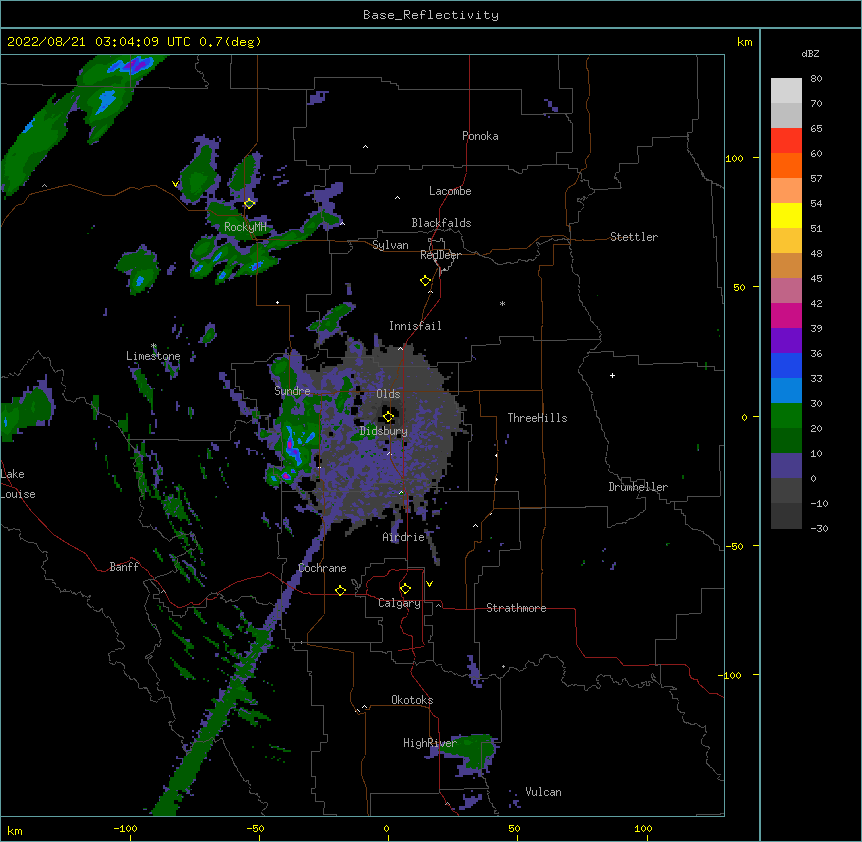
Task: Click the yellow diamond marker below Cochrane
Action: 340,590
